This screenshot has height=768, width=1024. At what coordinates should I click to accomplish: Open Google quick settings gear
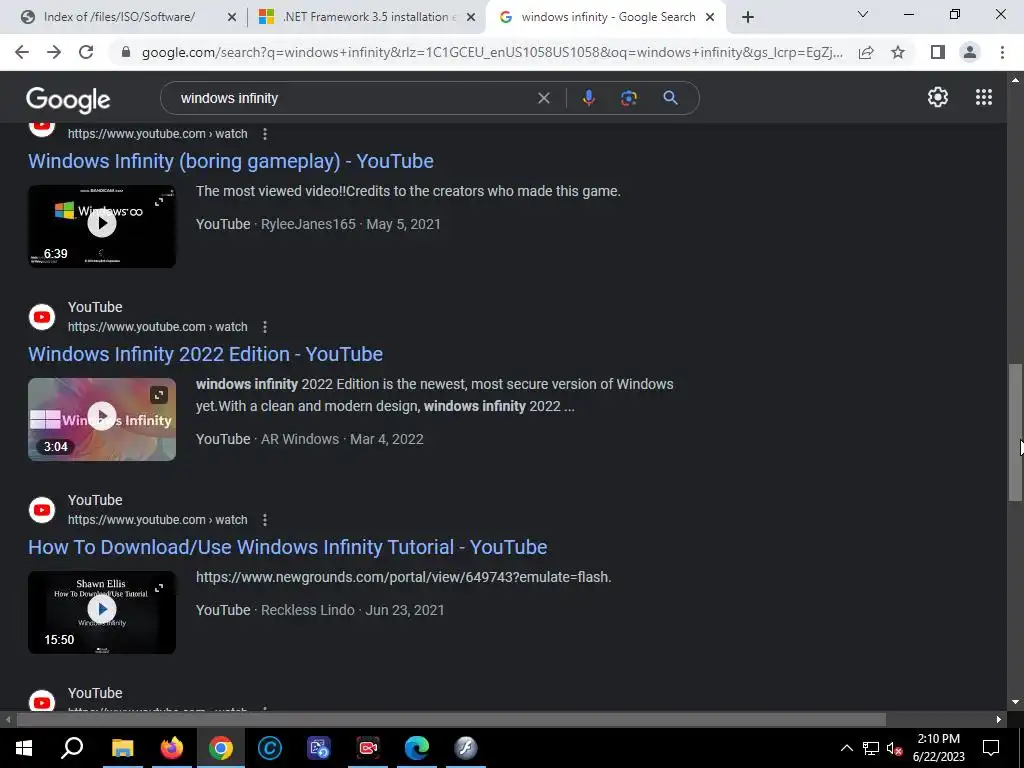pyautogui.click(x=938, y=97)
